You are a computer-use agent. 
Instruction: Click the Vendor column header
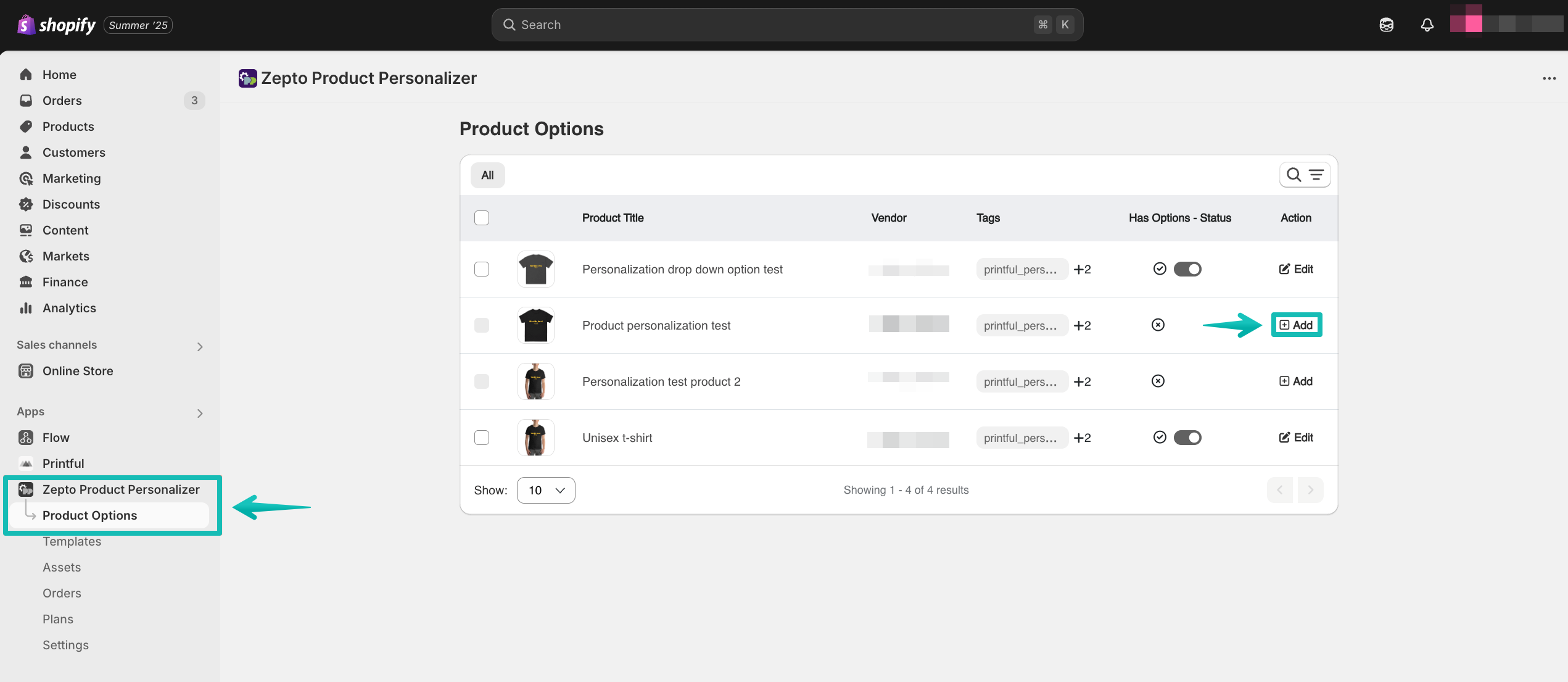(x=888, y=218)
